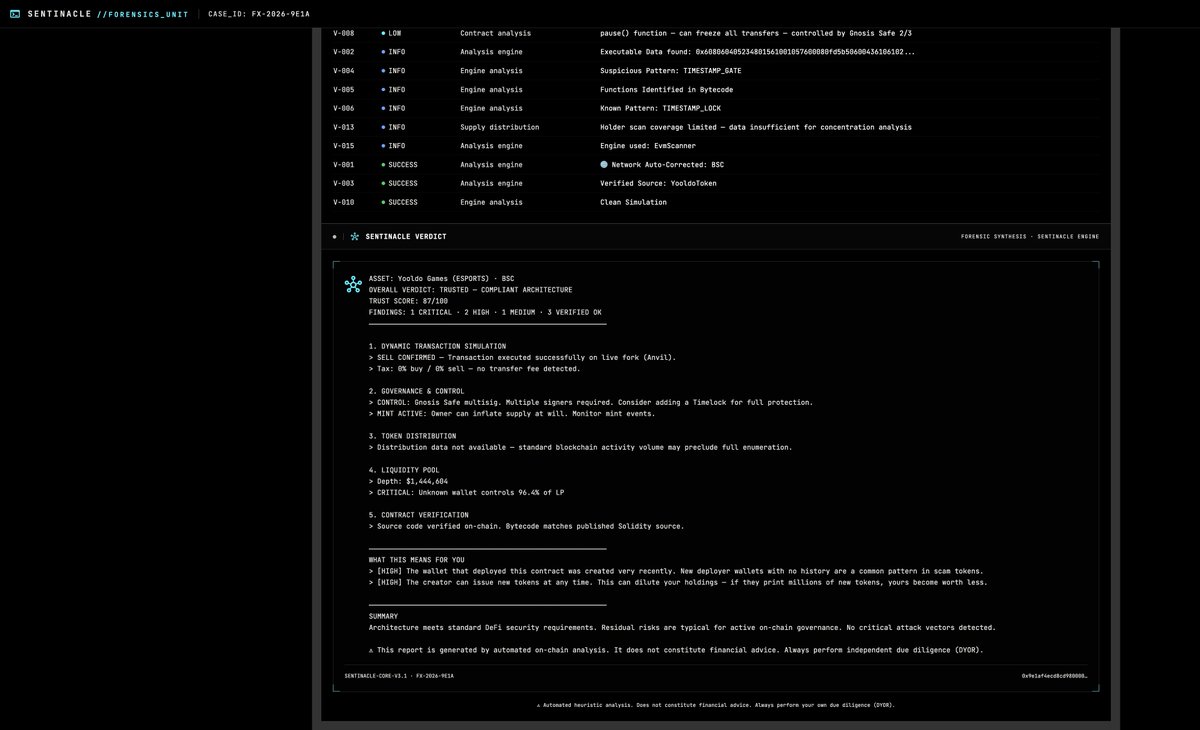Click '3. TOKEN DISTRIBUTION' heading
This screenshot has height=730, width=1200.
(412, 436)
